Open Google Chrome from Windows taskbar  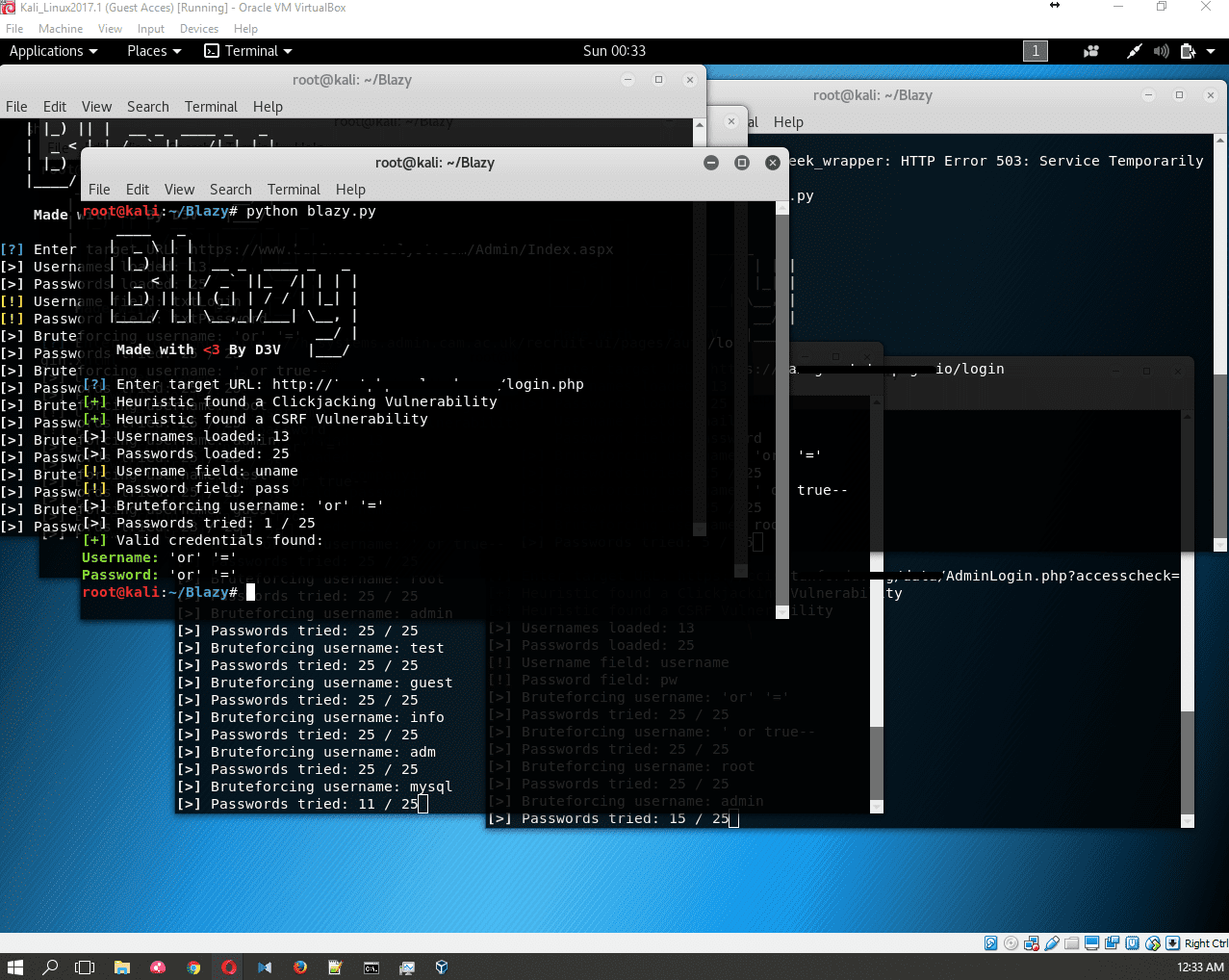(193, 967)
